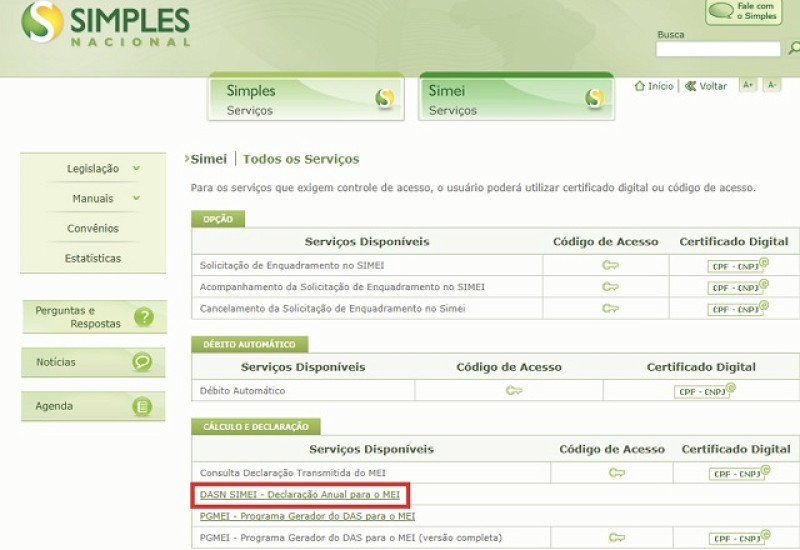Open the Simples Serviços tab
Image resolution: width=800 pixels, height=550 pixels.
pos(306,97)
